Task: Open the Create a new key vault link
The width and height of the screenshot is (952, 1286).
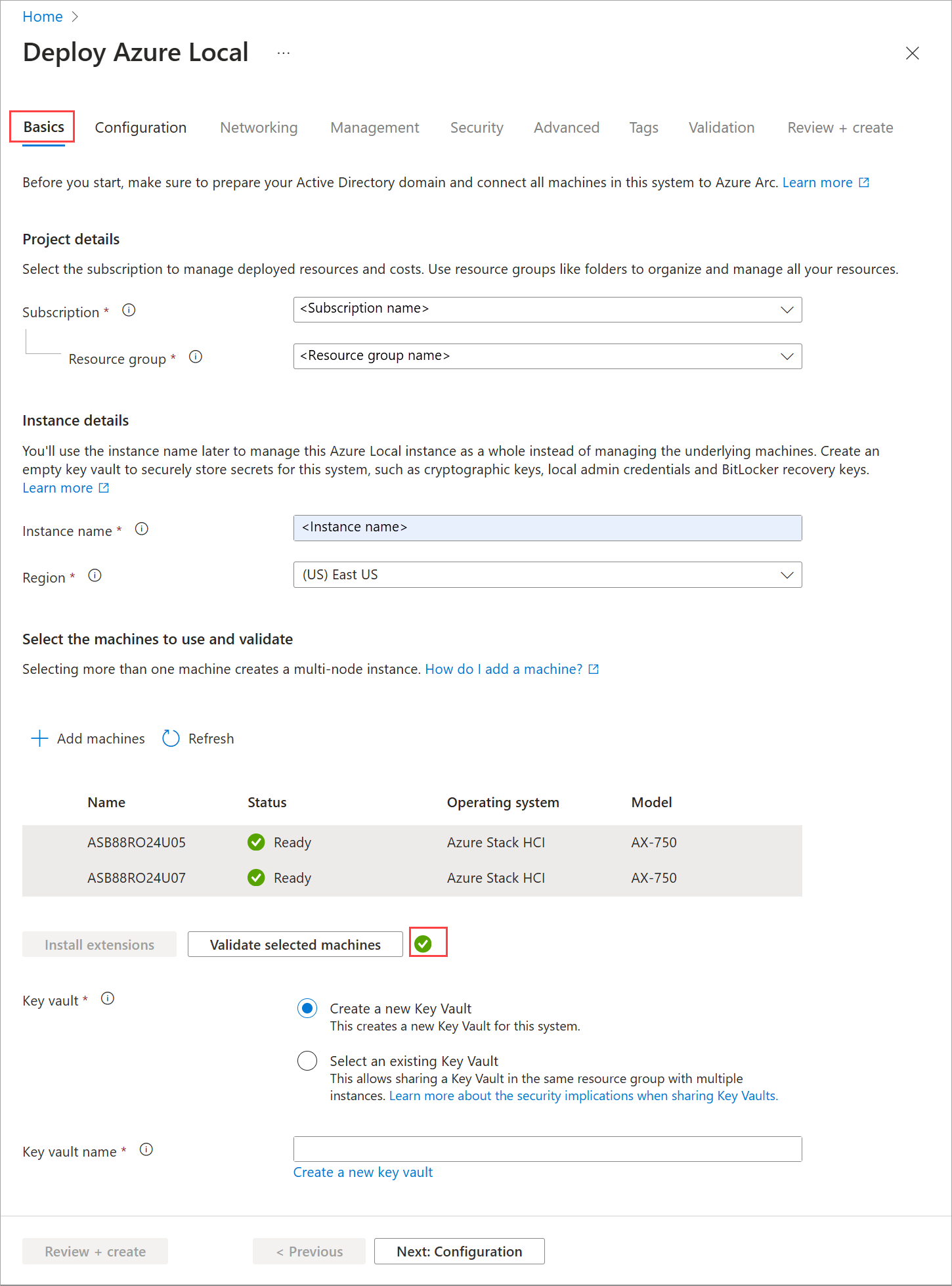Action: (x=363, y=1173)
